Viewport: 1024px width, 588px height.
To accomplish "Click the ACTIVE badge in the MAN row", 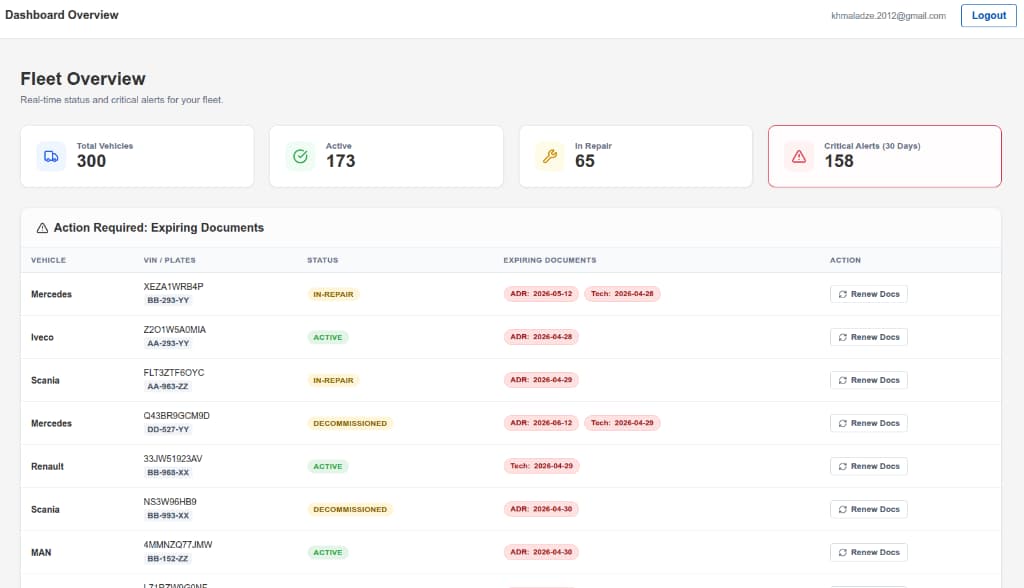I will 328,553.
